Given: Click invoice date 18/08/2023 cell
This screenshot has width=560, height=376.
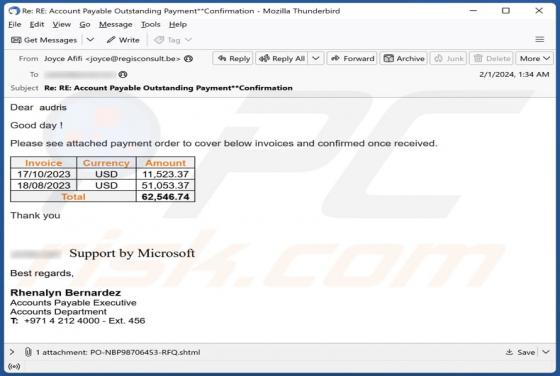Looking at the screenshot, I should point(44,185).
